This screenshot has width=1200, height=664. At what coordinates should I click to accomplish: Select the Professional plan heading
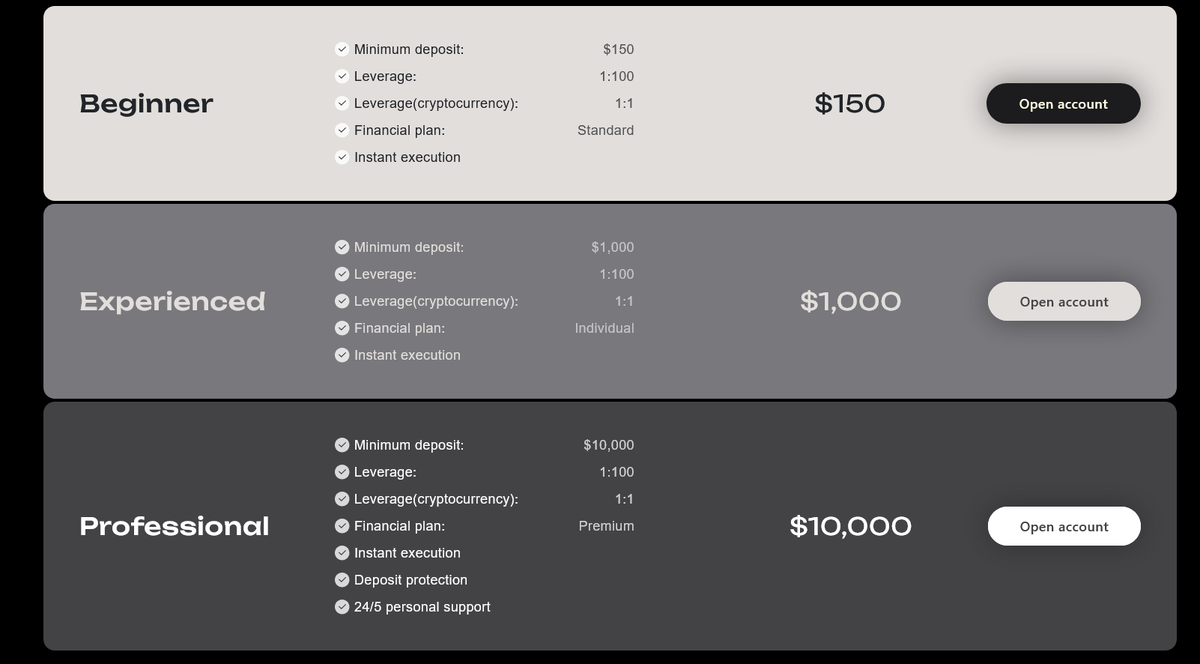(174, 526)
